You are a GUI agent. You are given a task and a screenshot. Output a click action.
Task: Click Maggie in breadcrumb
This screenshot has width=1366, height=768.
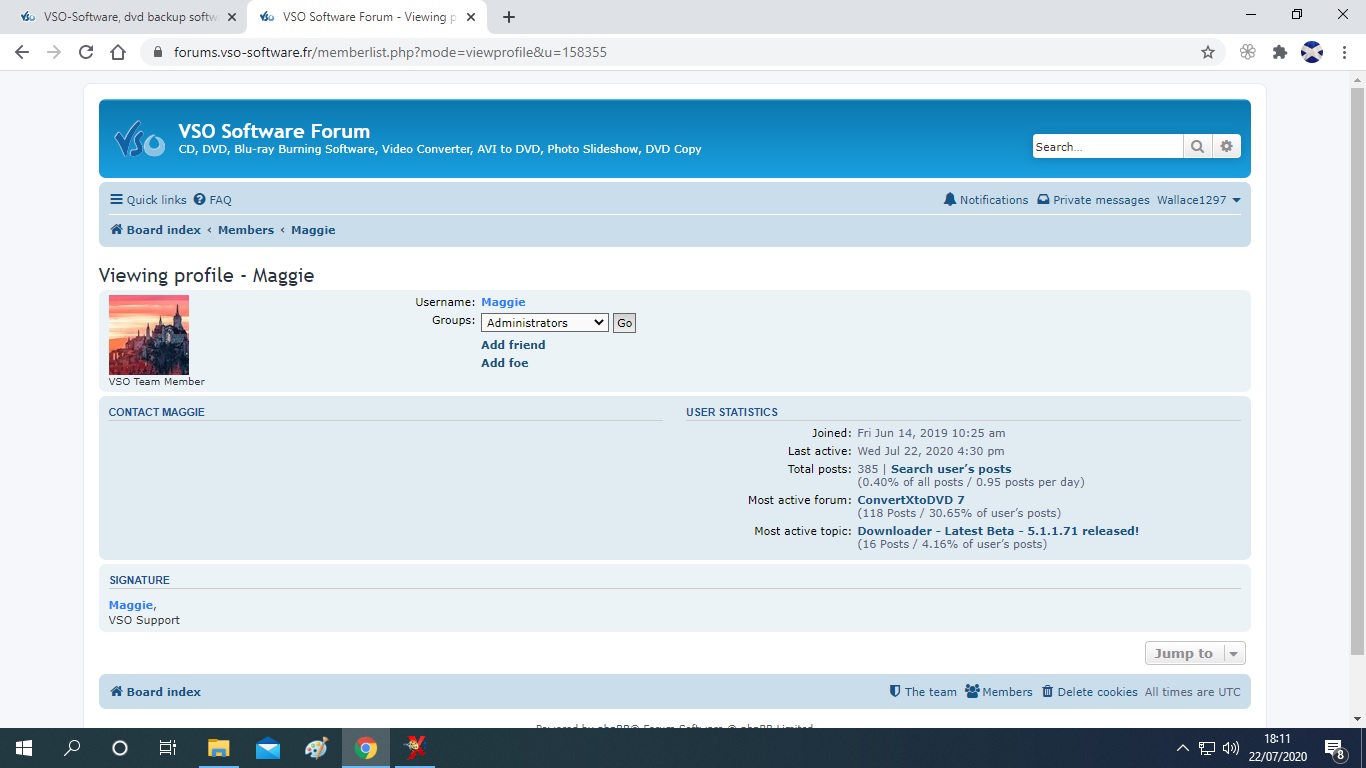[x=313, y=230]
